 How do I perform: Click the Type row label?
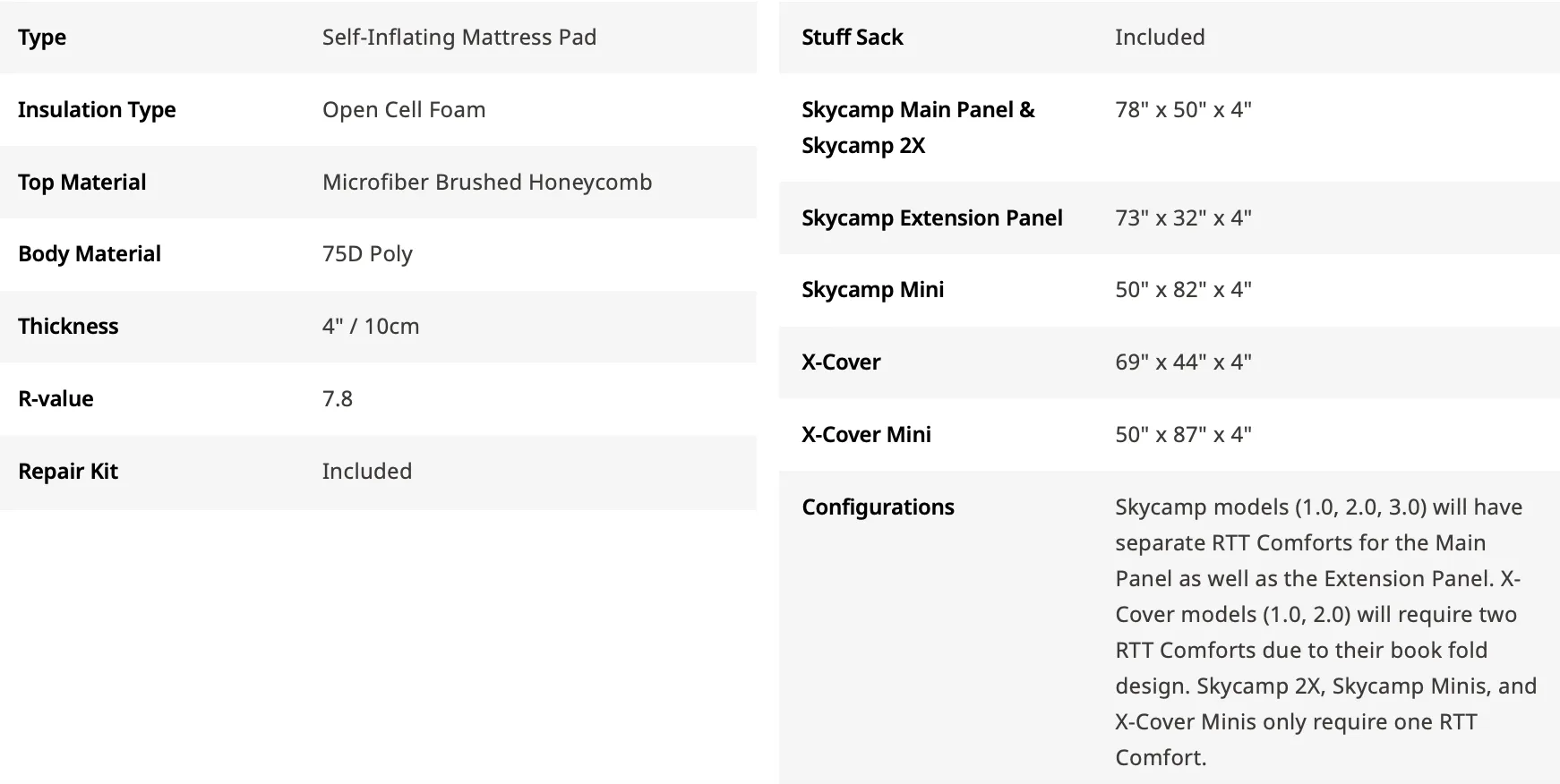click(x=42, y=38)
